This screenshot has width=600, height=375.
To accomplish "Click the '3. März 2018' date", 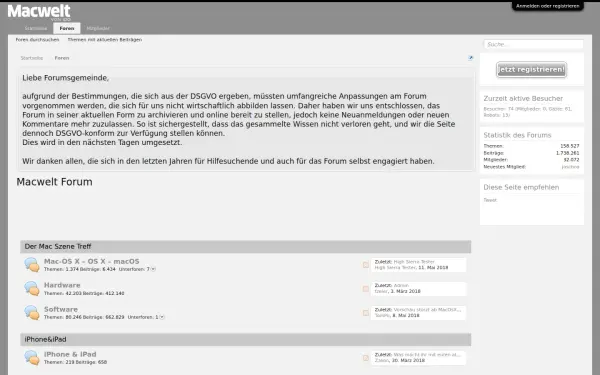I will coord(405,291).
